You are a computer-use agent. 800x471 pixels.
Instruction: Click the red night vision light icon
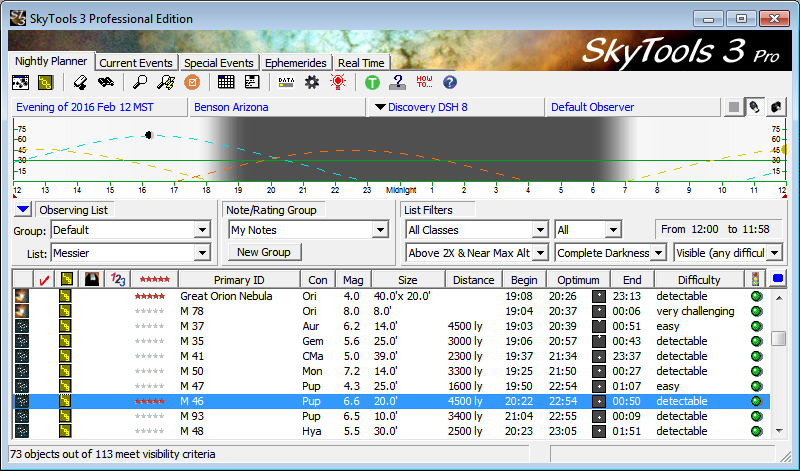pyautogui.click(x=339, y=82)
